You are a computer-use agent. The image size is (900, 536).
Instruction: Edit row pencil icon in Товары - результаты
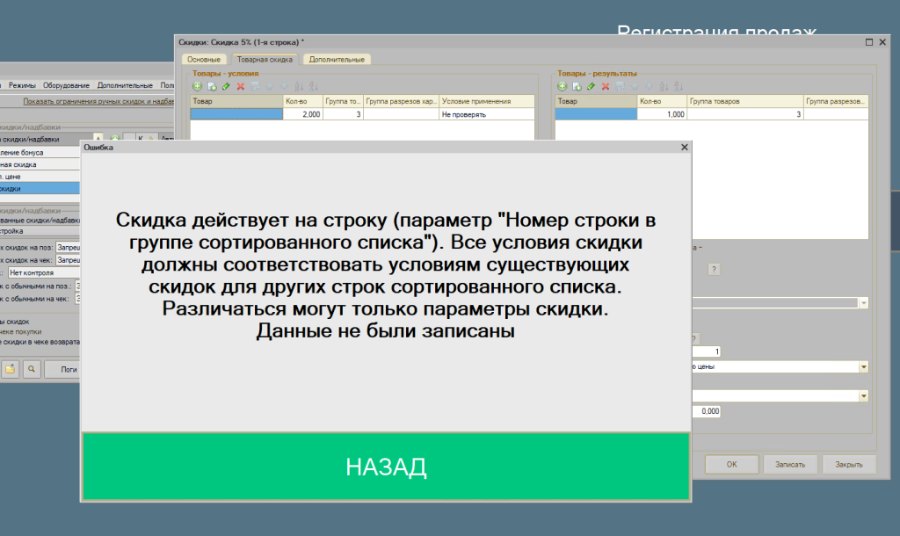(591, 86)
